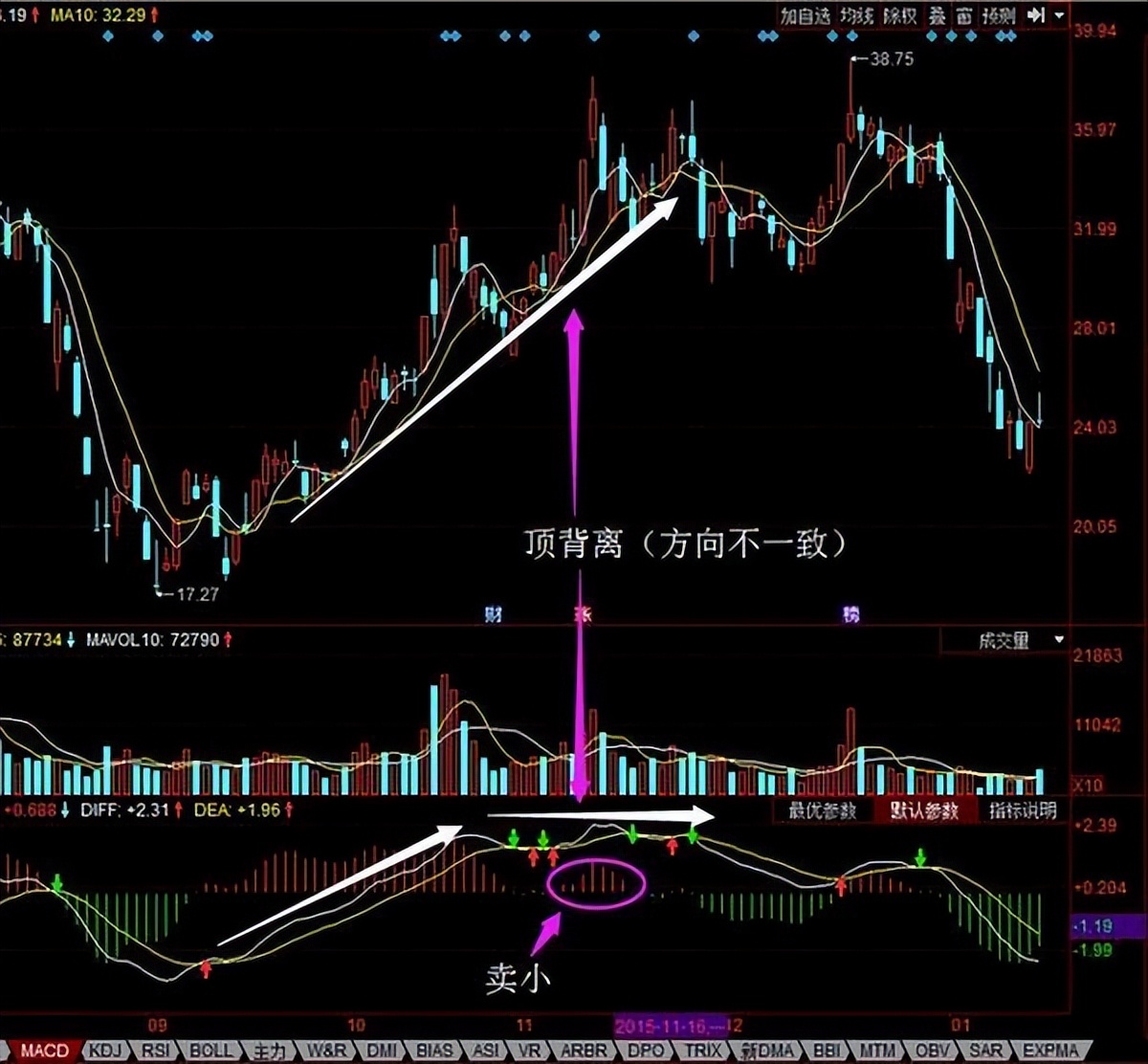
Task: Click the arrow-to-bar jump icon
Action: [x=1035, y=15]
